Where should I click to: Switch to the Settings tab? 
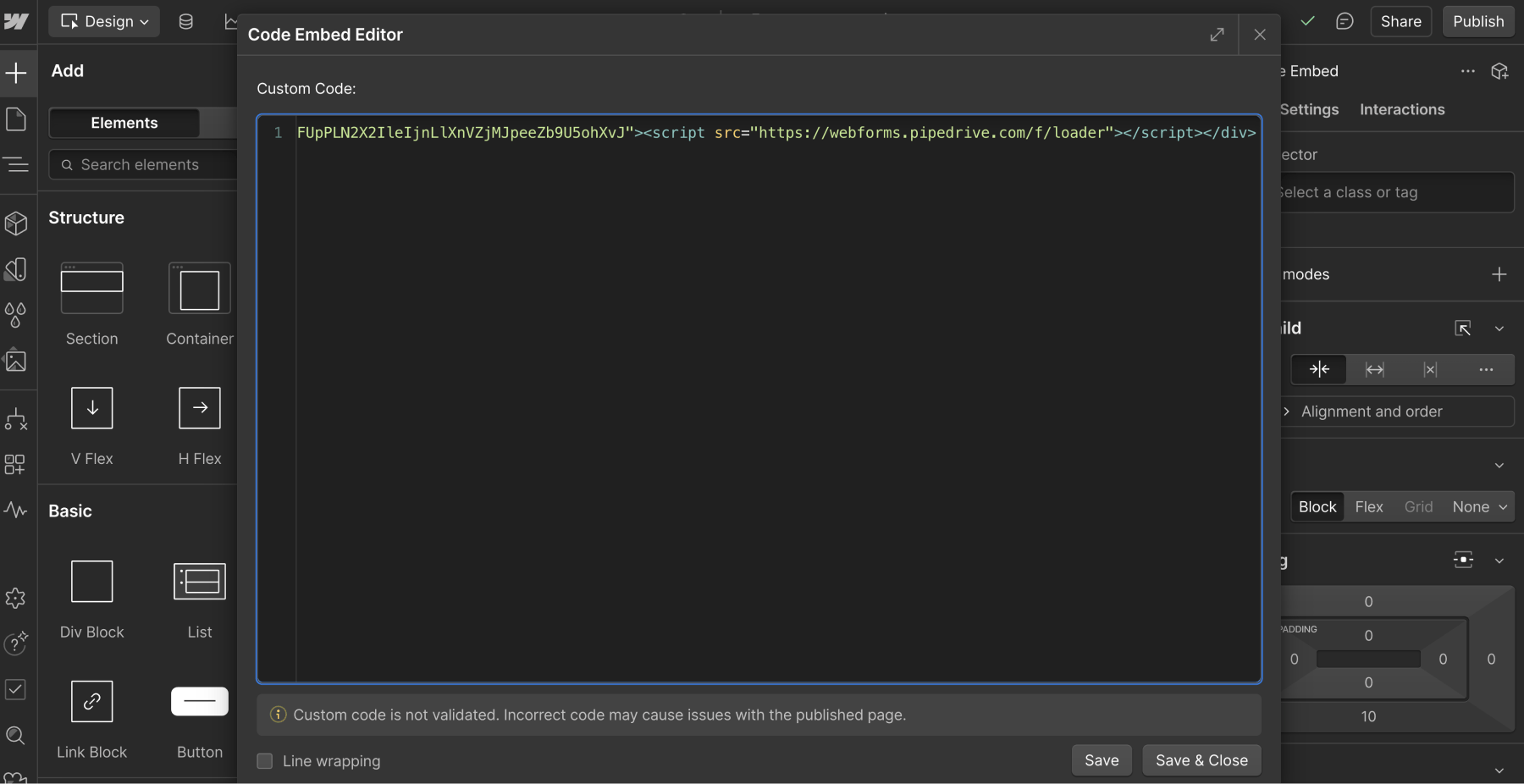tap(1309, 109)
